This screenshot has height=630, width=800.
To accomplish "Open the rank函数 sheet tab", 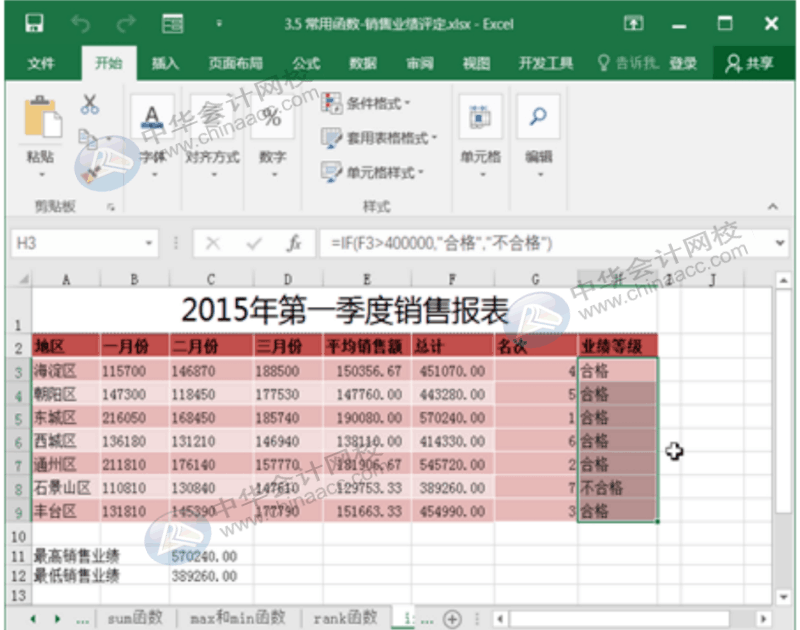I will tap(345, 618).
